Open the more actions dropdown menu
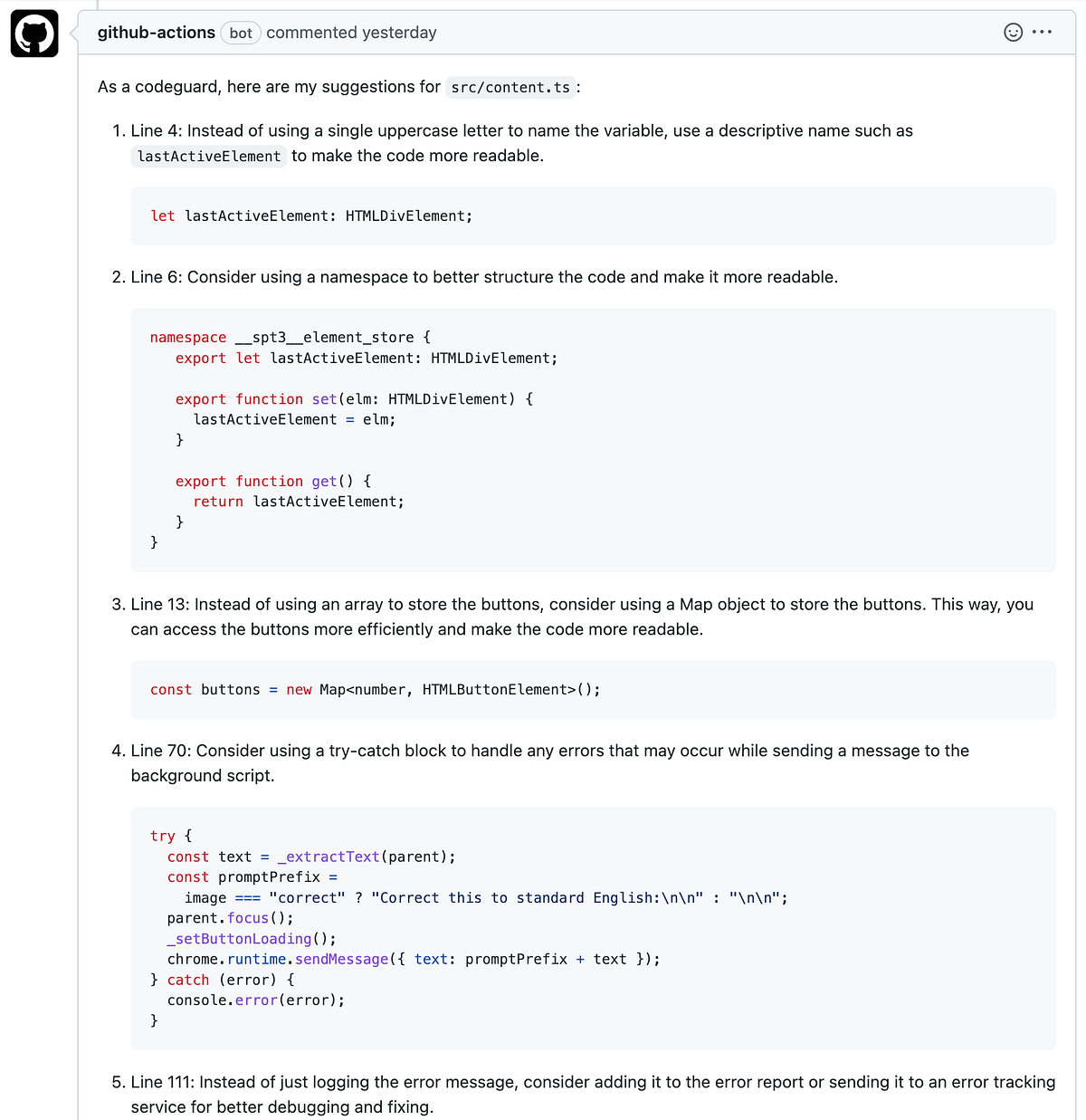Screen dimensions: 1086x1120 [1042, 32]
